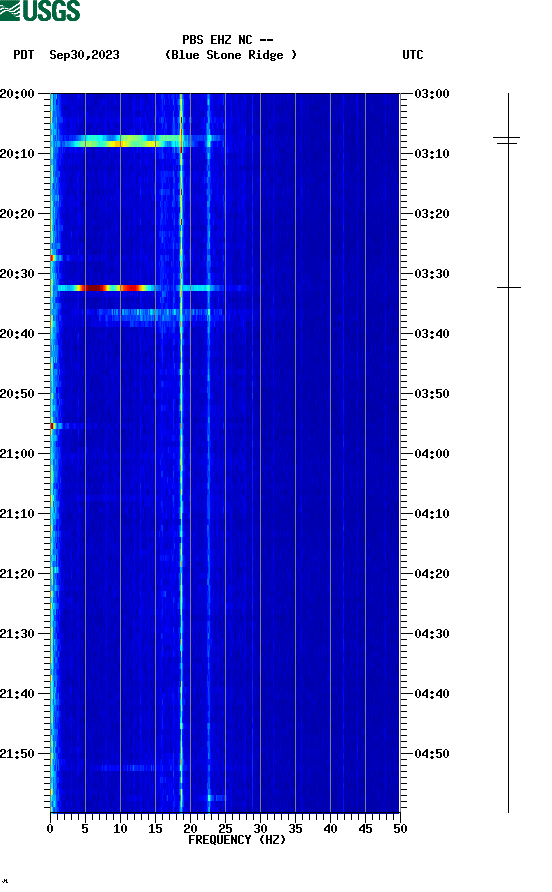Screen dimensions: 552x892
Task: Click the 04:50 UTC time label
Action: pyautogui.click(x=432, y=754)
